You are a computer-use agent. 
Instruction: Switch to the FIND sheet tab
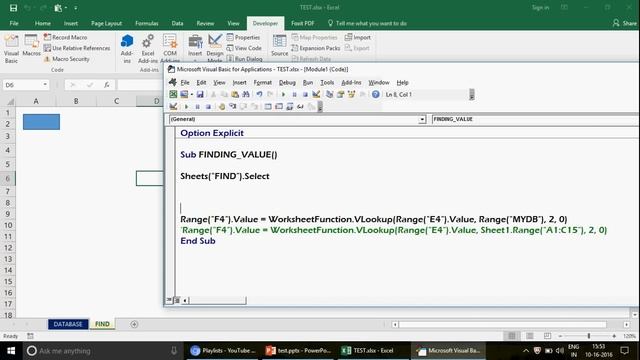(x=102, y=324)
